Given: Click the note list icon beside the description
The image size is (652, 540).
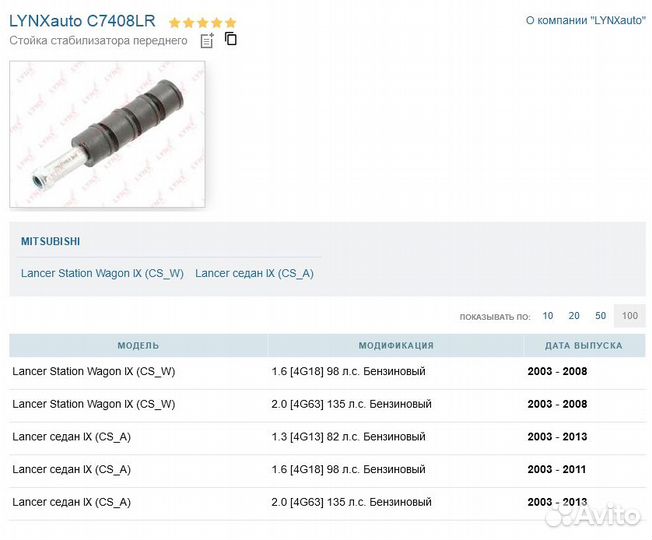Looking at the screenshot, I should click(207, 41).
